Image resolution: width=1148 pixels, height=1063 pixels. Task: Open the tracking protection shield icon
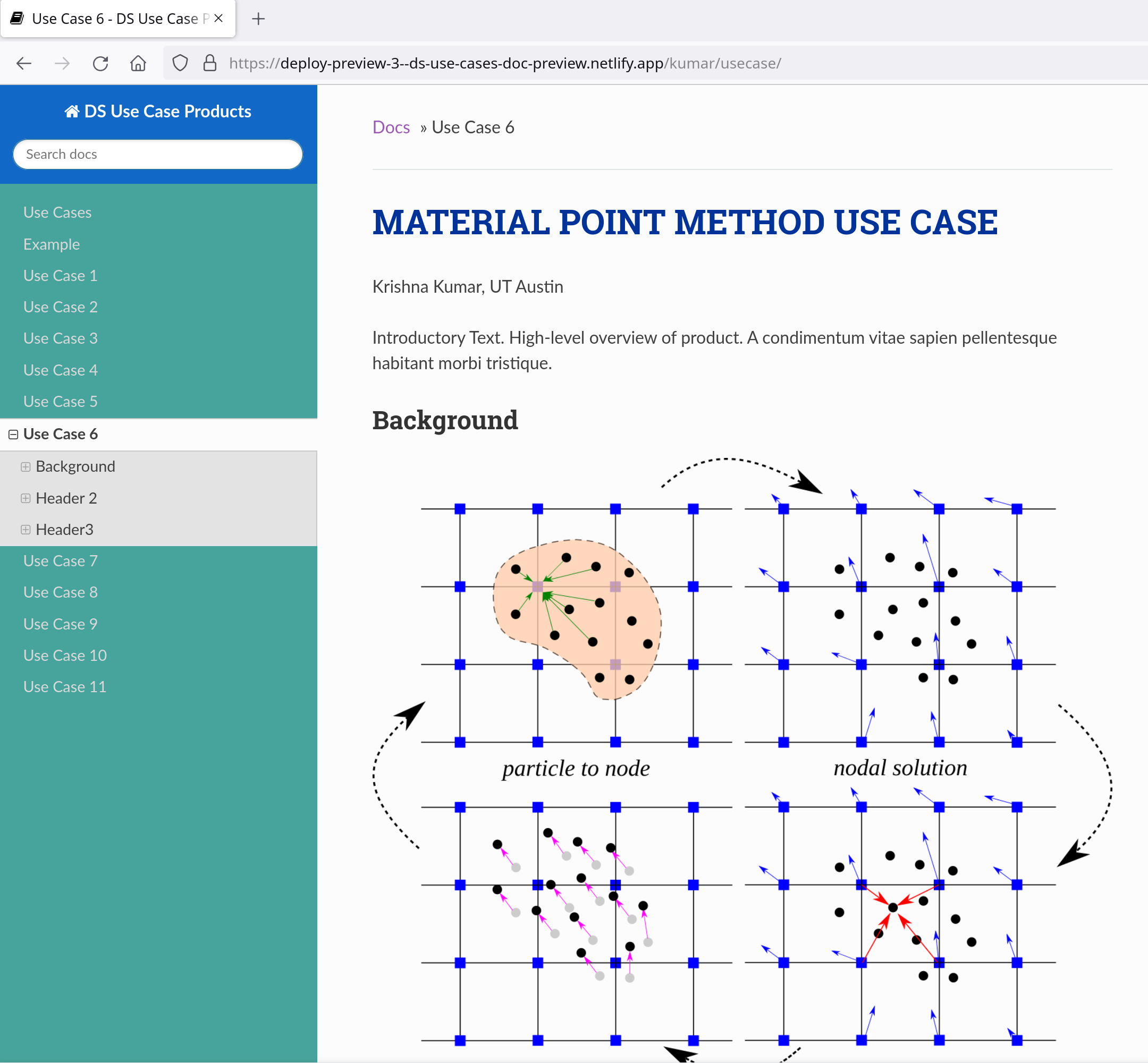180,63
